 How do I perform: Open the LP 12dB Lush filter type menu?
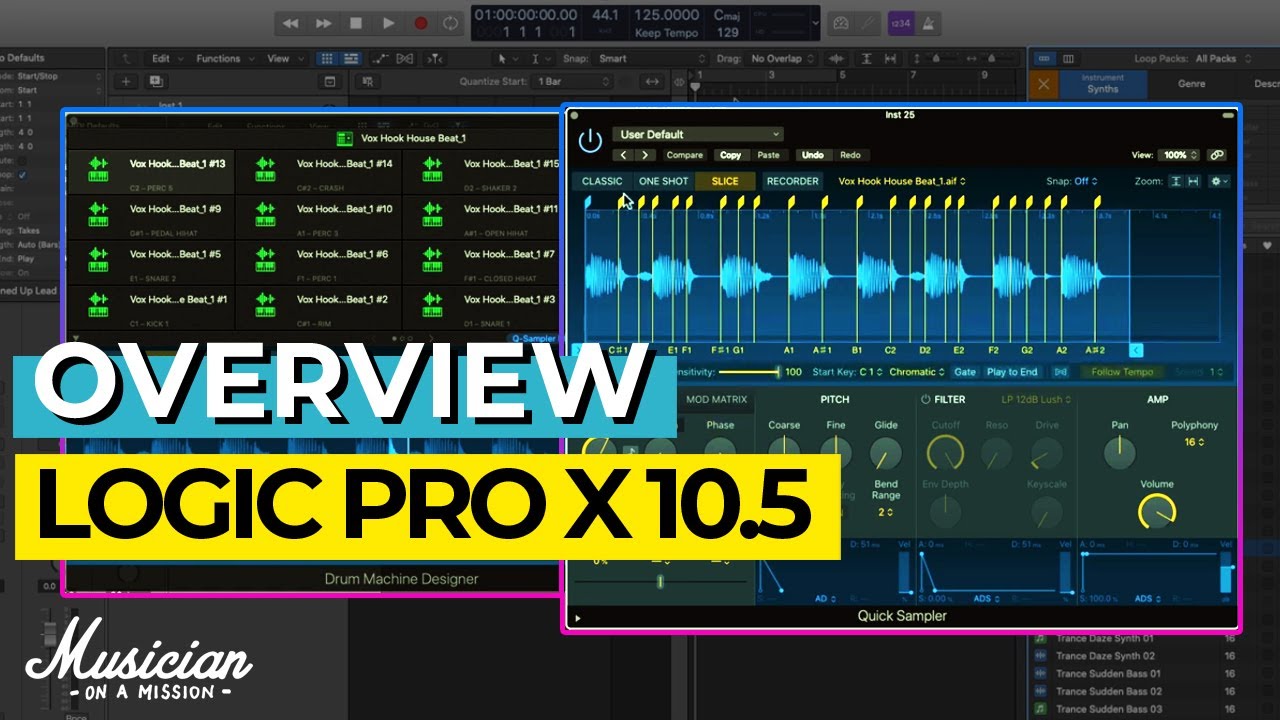coord(1036,400)
